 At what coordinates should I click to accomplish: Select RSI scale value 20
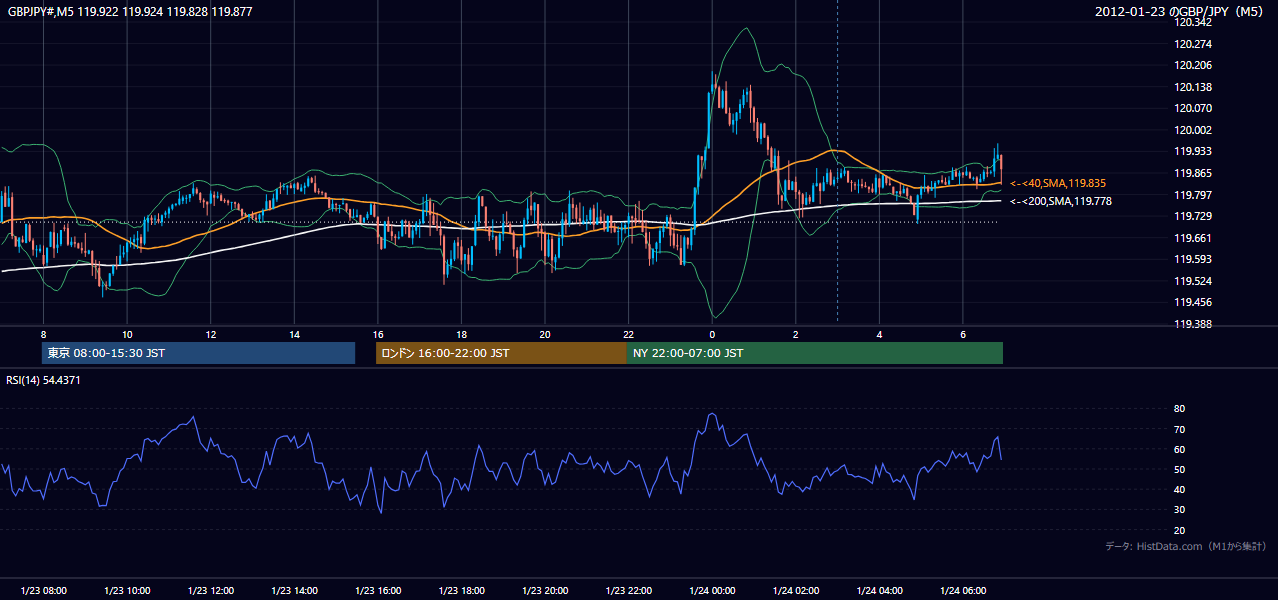pyautogui.click(x=1179, y=530)
